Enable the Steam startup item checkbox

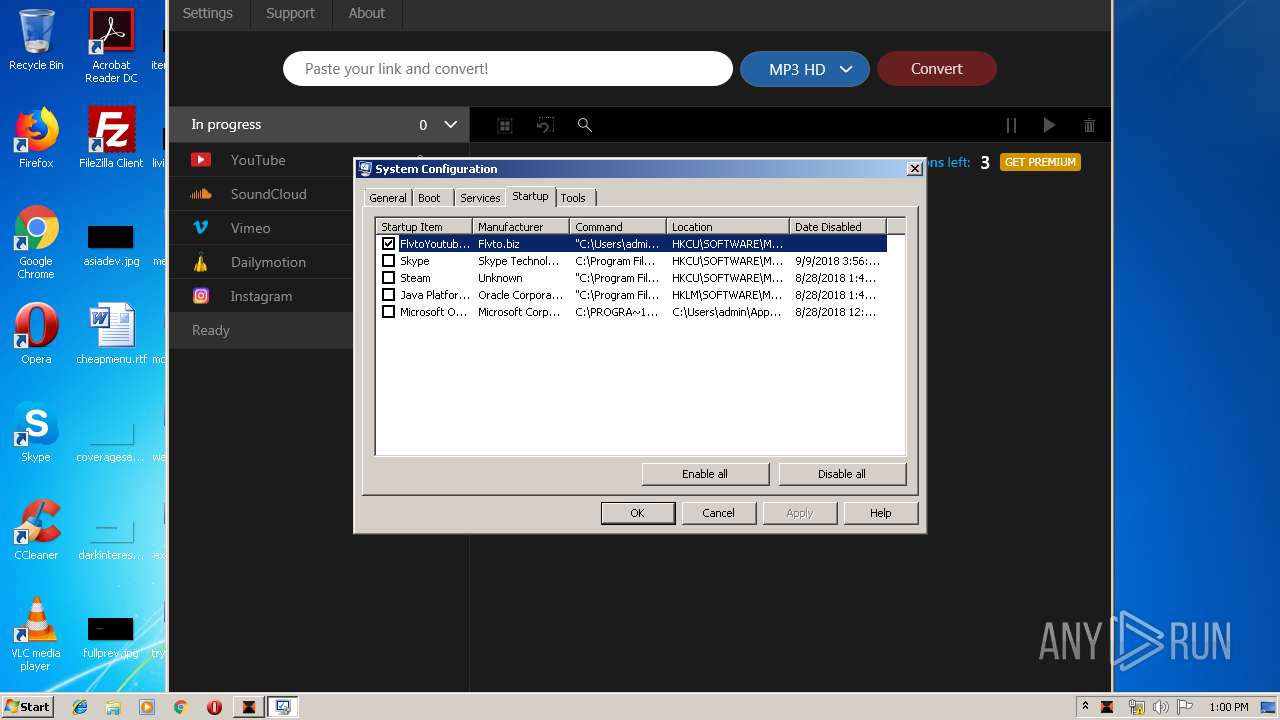click(x=389, y=278)
